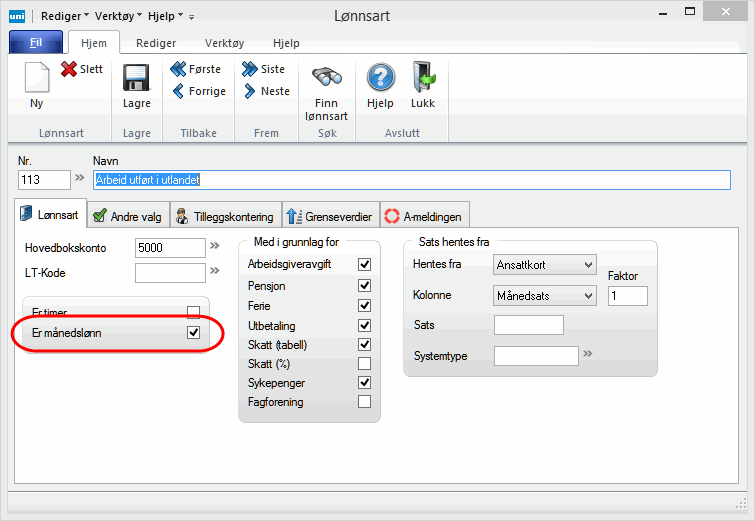Image resolution: width=755 pixels, height=521 pixels.
Task: Click into the Sats input field
Action: click(x=529, y=325)
